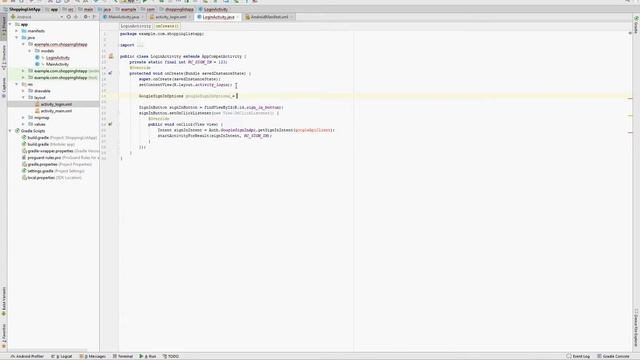Open the TODO tool window

pos(171,356)
